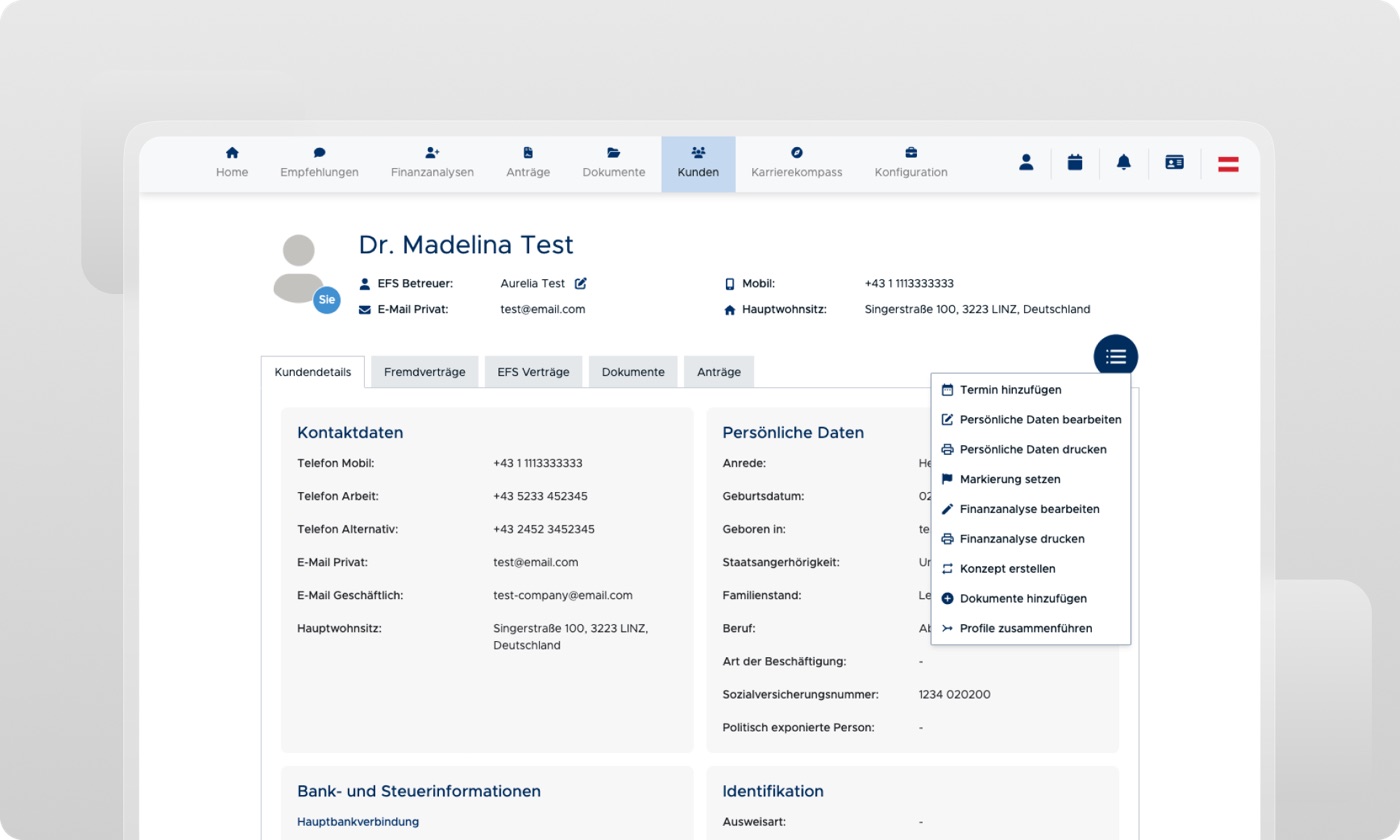Open the Anträge item in top navigation

pos(528,164)
